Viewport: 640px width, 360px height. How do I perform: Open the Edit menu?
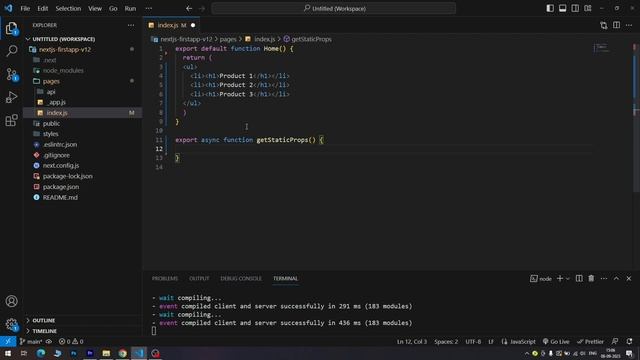(42, 8)
